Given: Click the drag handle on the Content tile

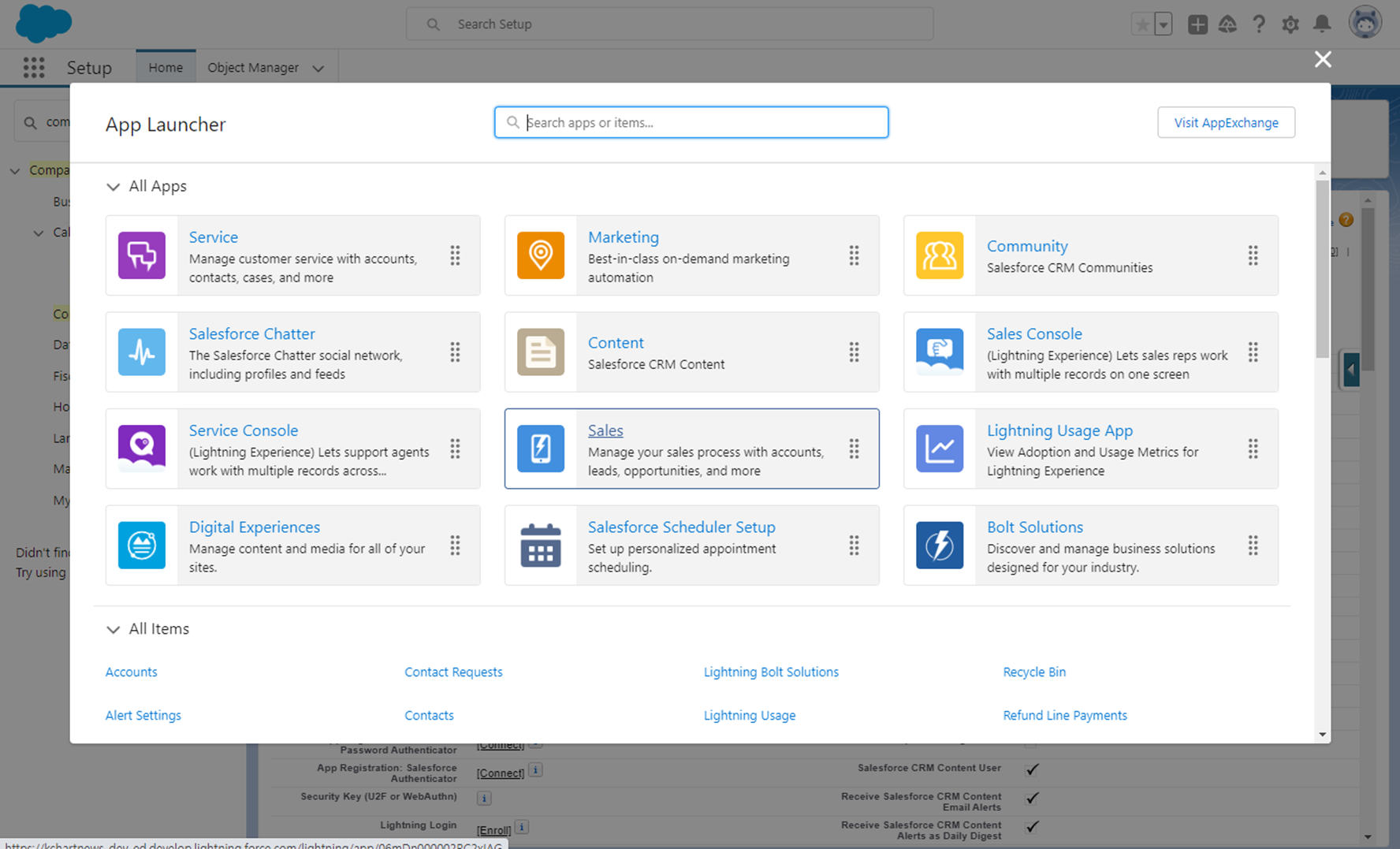Looking at the screenshot, I should (854, 352).
